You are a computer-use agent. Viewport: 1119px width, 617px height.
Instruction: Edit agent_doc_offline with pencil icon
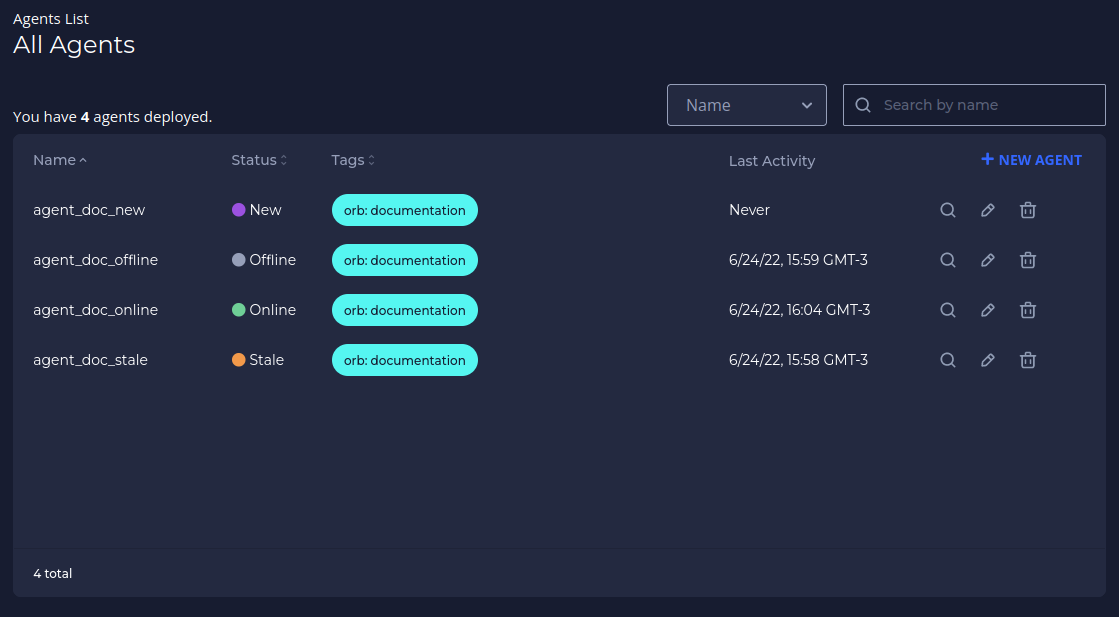pos(988,260)
